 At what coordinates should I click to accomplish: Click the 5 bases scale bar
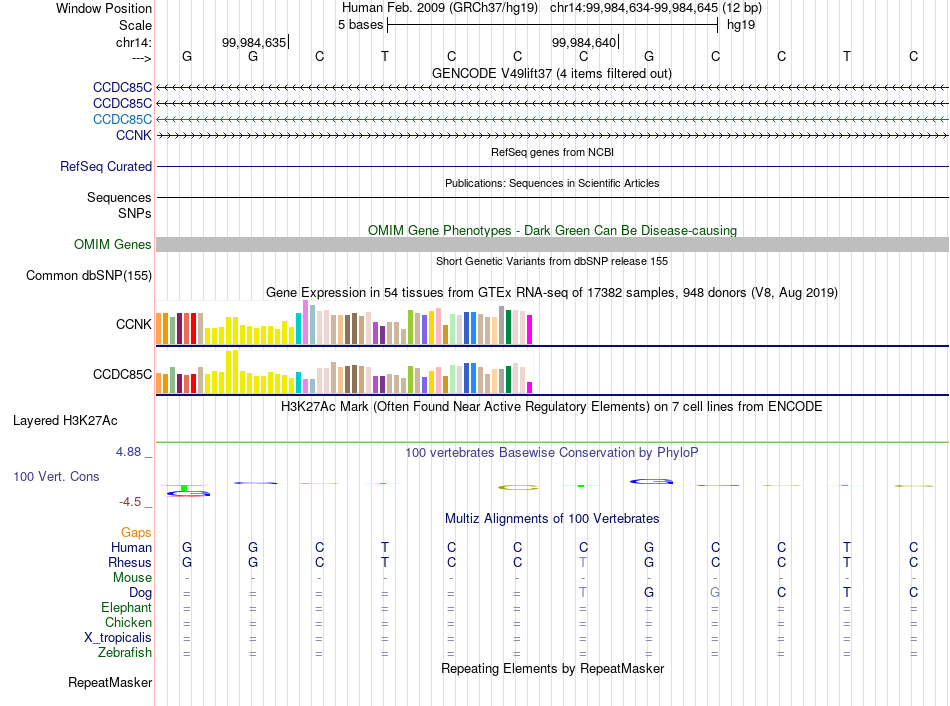point(553,25)
